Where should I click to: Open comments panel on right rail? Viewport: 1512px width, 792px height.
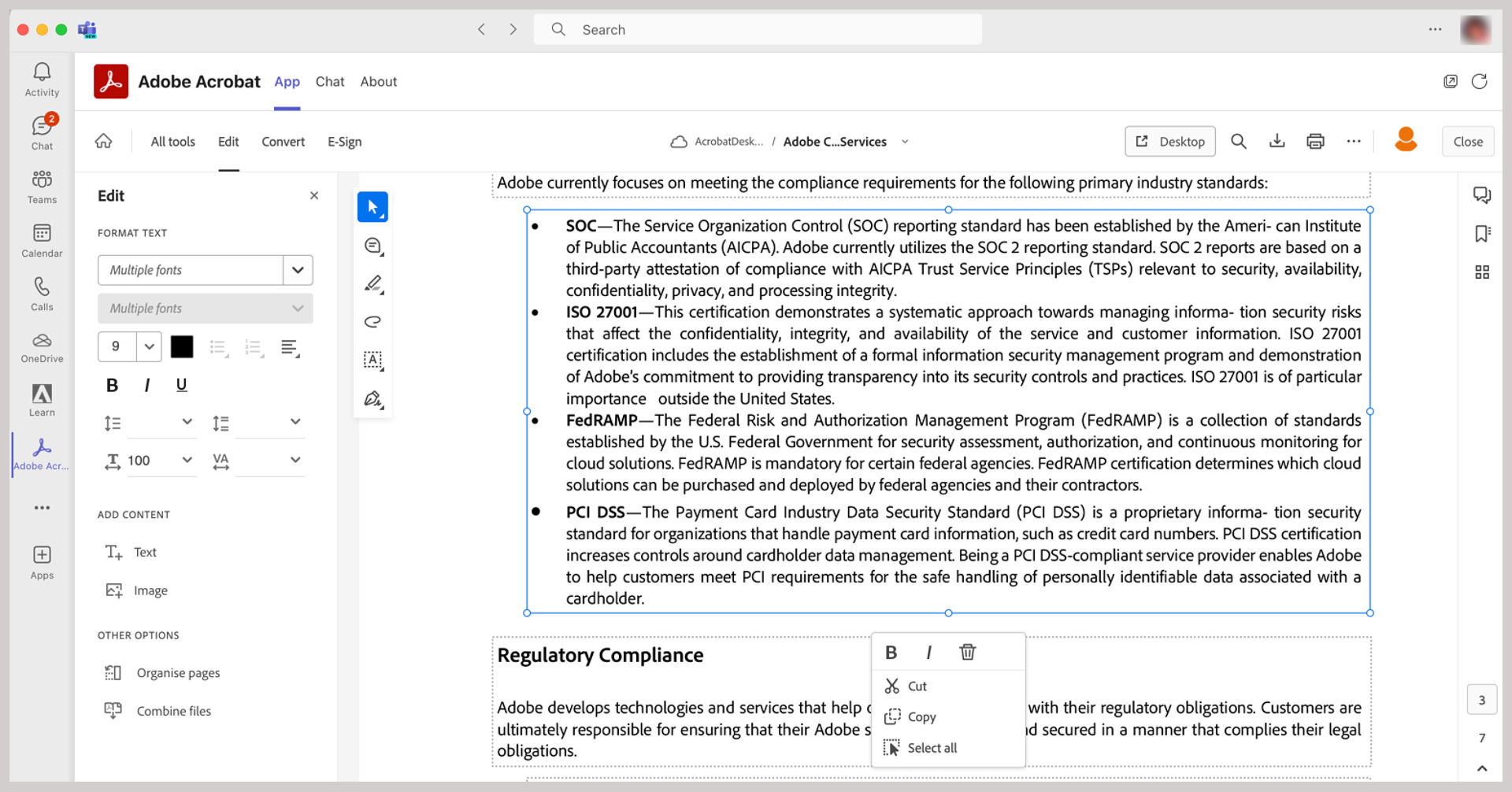coord(1481,194)
